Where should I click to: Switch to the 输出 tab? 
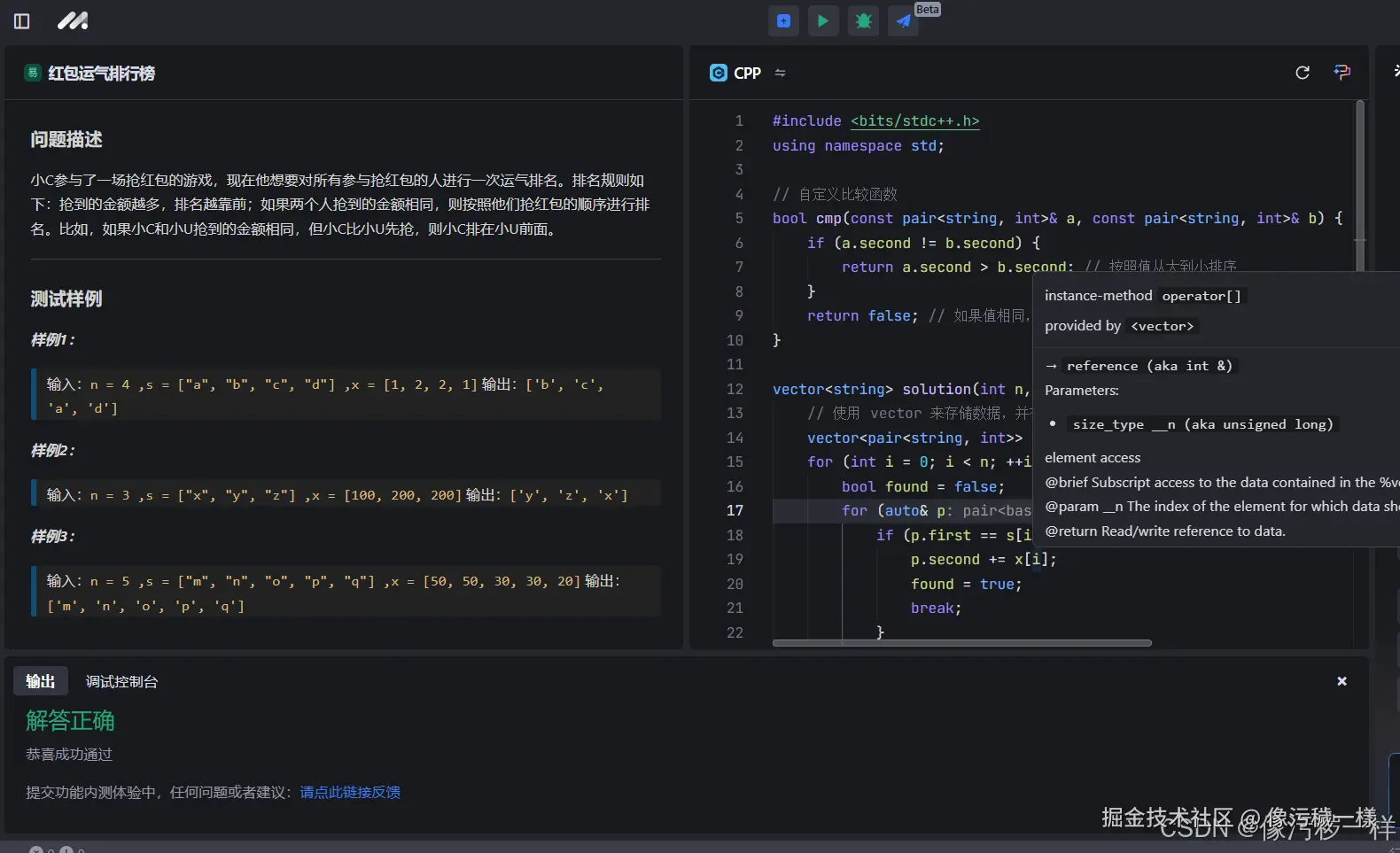coord(41,681)
